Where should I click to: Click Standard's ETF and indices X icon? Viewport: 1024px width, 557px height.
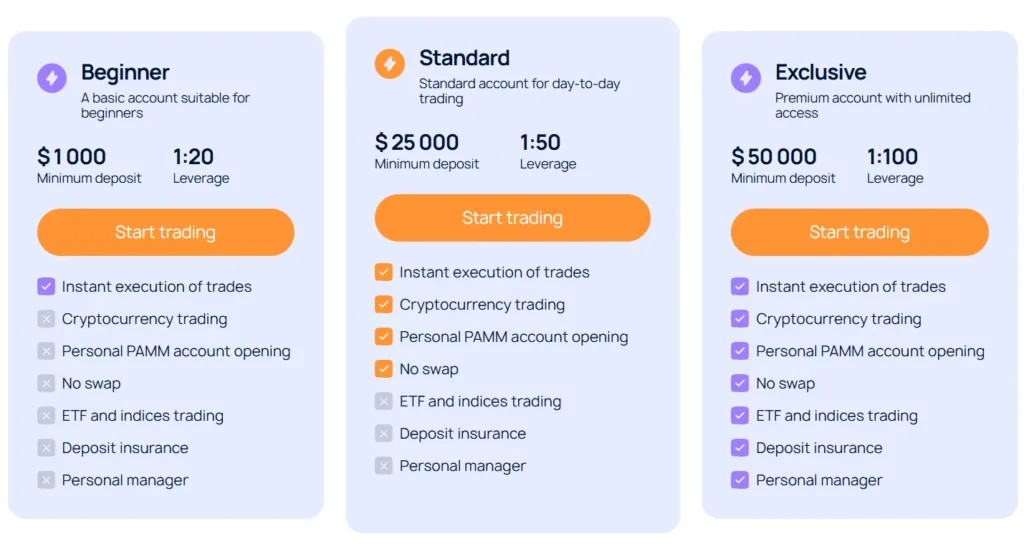tap(384, 401)
